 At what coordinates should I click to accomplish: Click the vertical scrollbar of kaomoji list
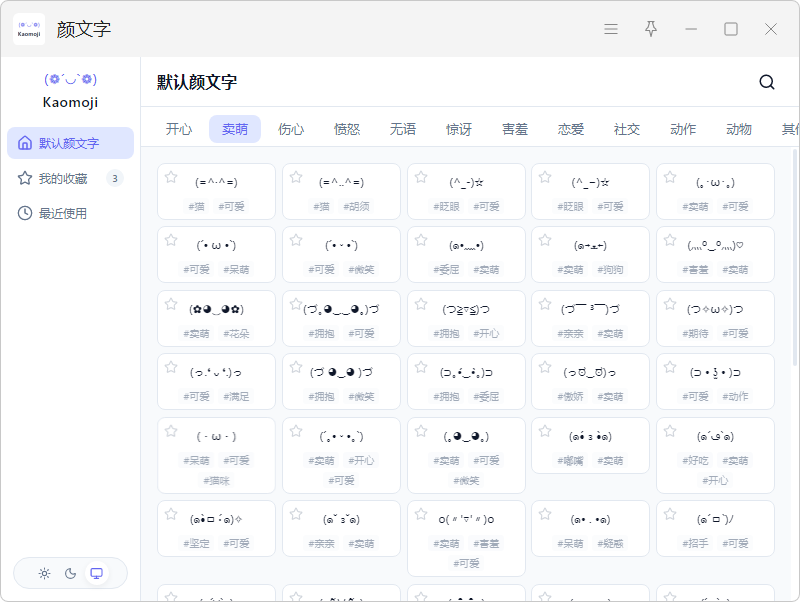(795, 257)
